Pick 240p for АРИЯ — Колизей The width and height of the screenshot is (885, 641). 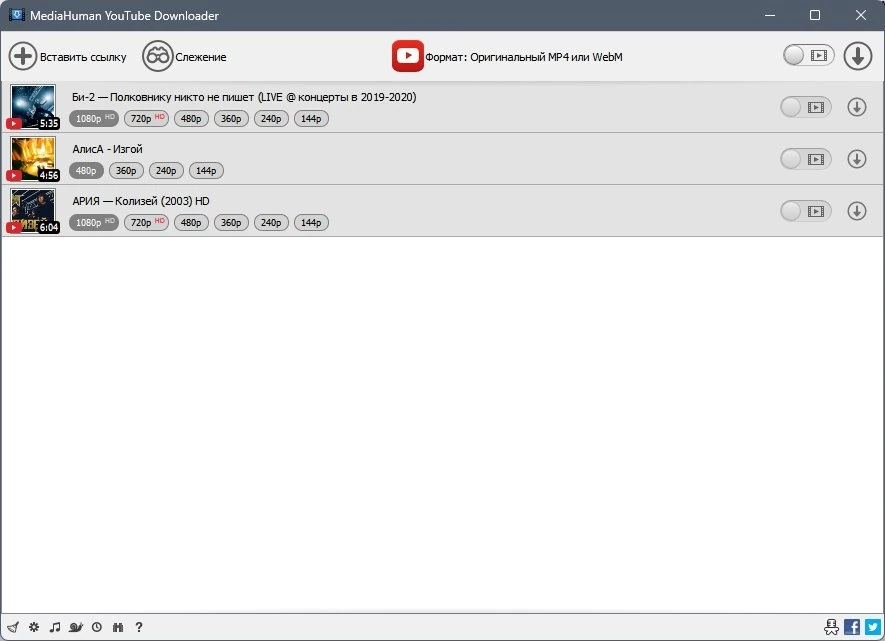[x=271, y=222]
